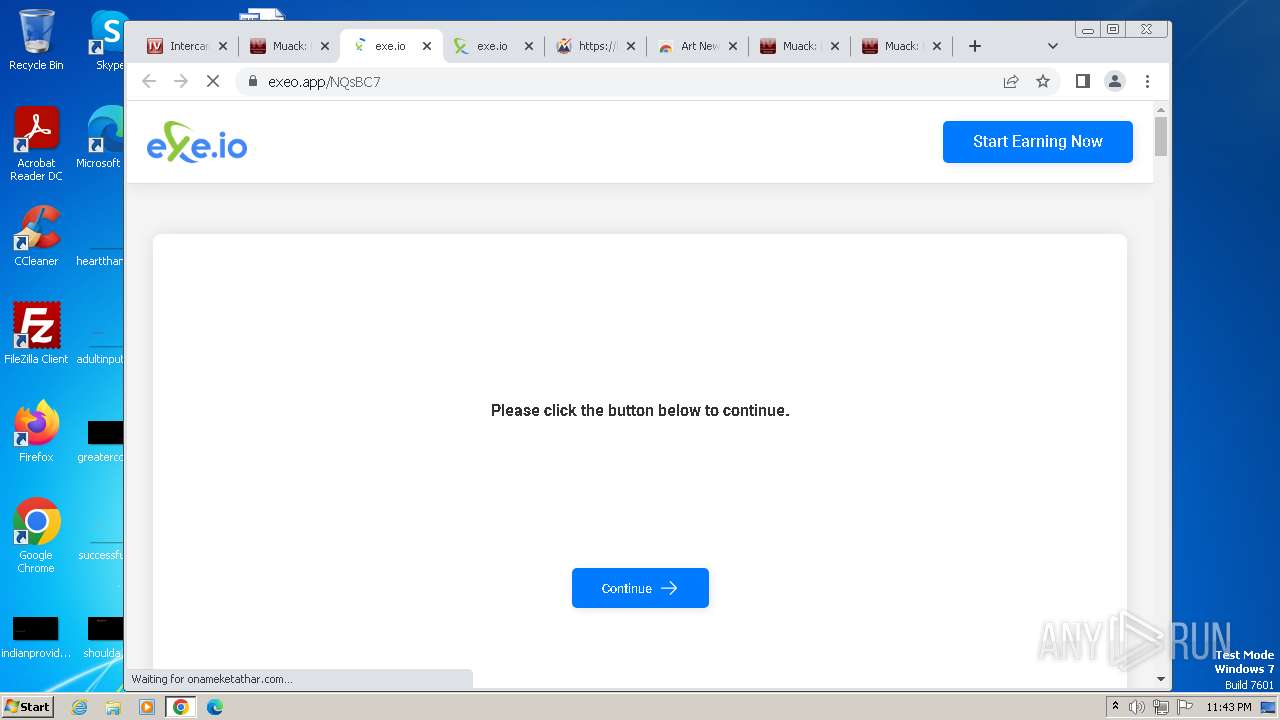Expand the tab search dropdown
The height and width of the screenshot is (720, 1280).
coord(1052,46)
